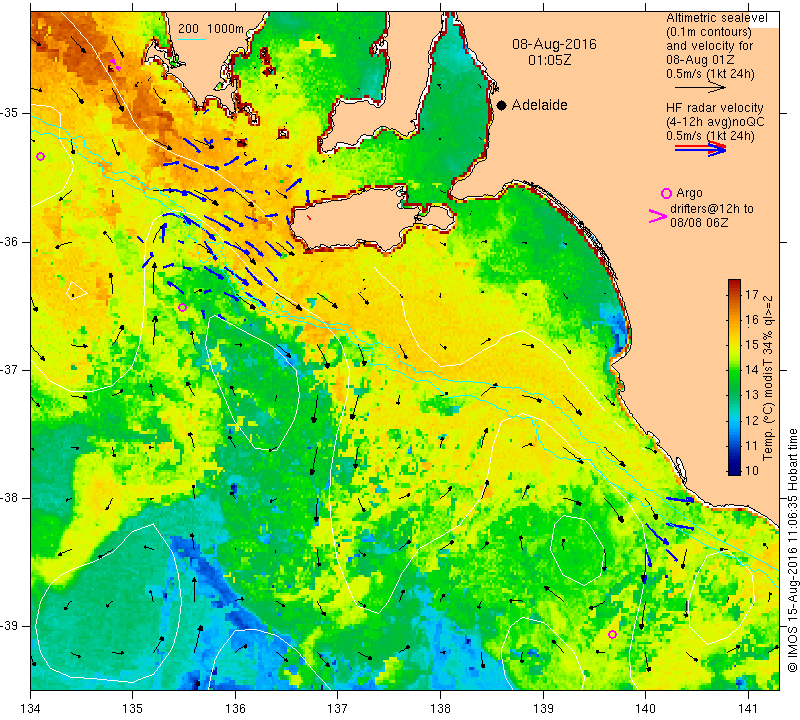
Task: Click the 135 longitude axis label
Action: 133,709
